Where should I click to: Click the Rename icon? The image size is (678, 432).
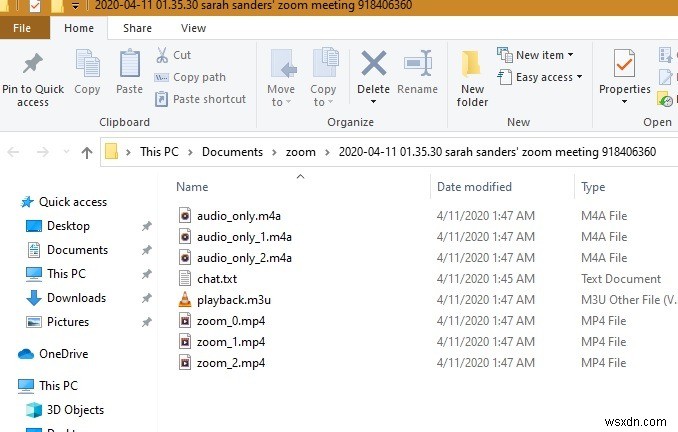pos(418,64)
